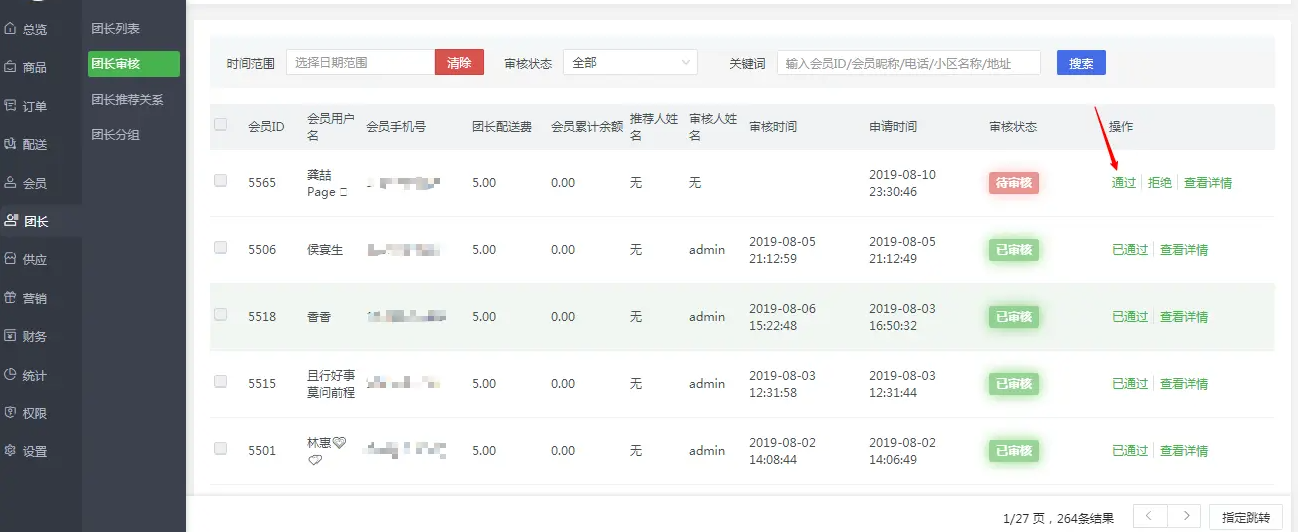Screen dimensions: 1298x532
Task: Check the select-all checkbox in table header
Action: point(221,125)
